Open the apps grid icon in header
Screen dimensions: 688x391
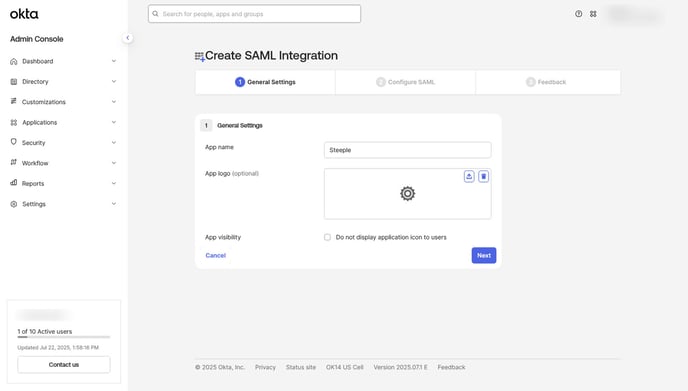[593, 14]
